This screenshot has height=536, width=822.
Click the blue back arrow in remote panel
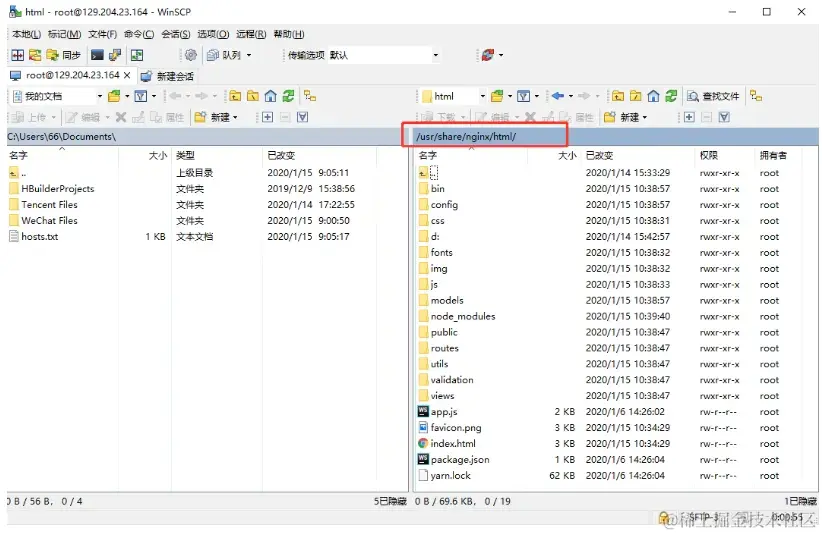click(x=558, y=97)
